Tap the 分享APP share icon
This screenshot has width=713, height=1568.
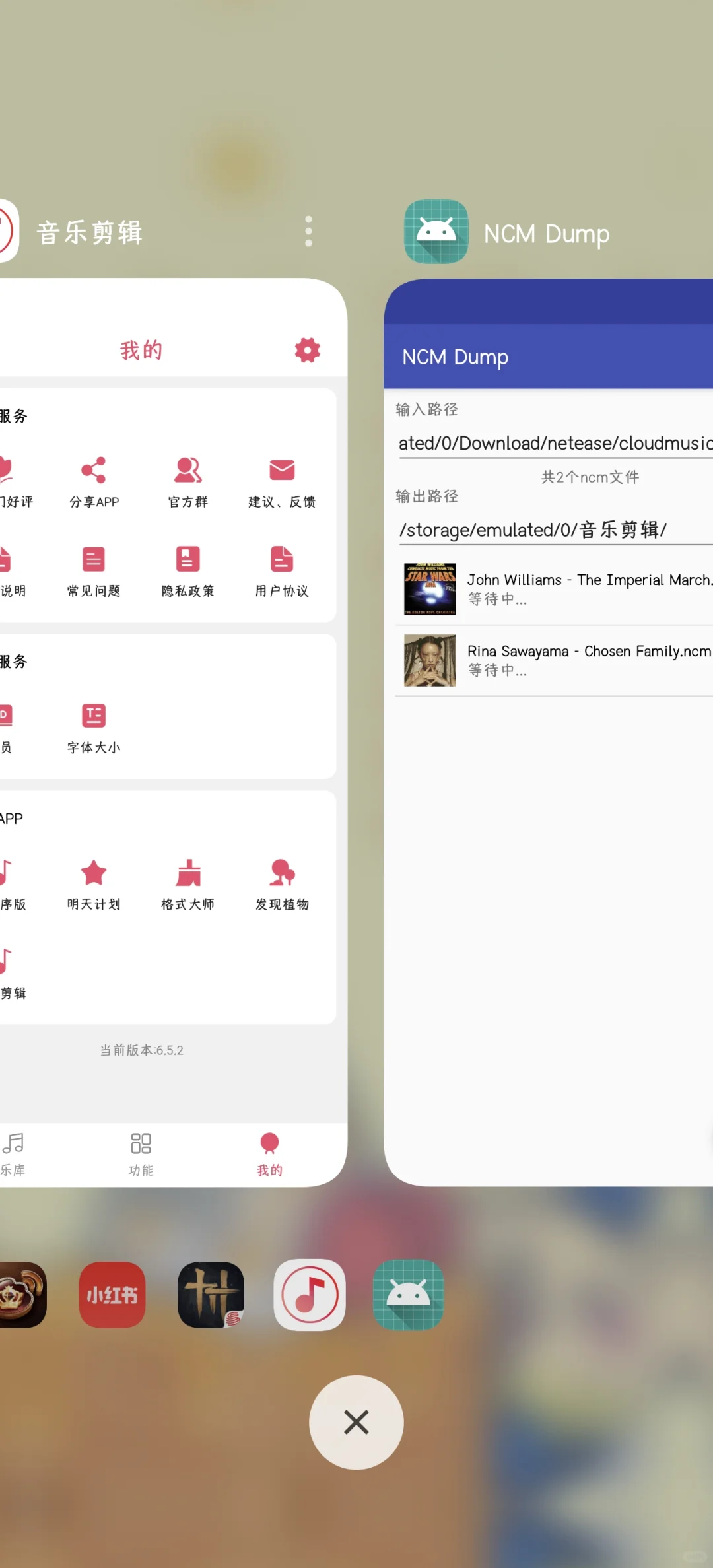tap(94, 470)
